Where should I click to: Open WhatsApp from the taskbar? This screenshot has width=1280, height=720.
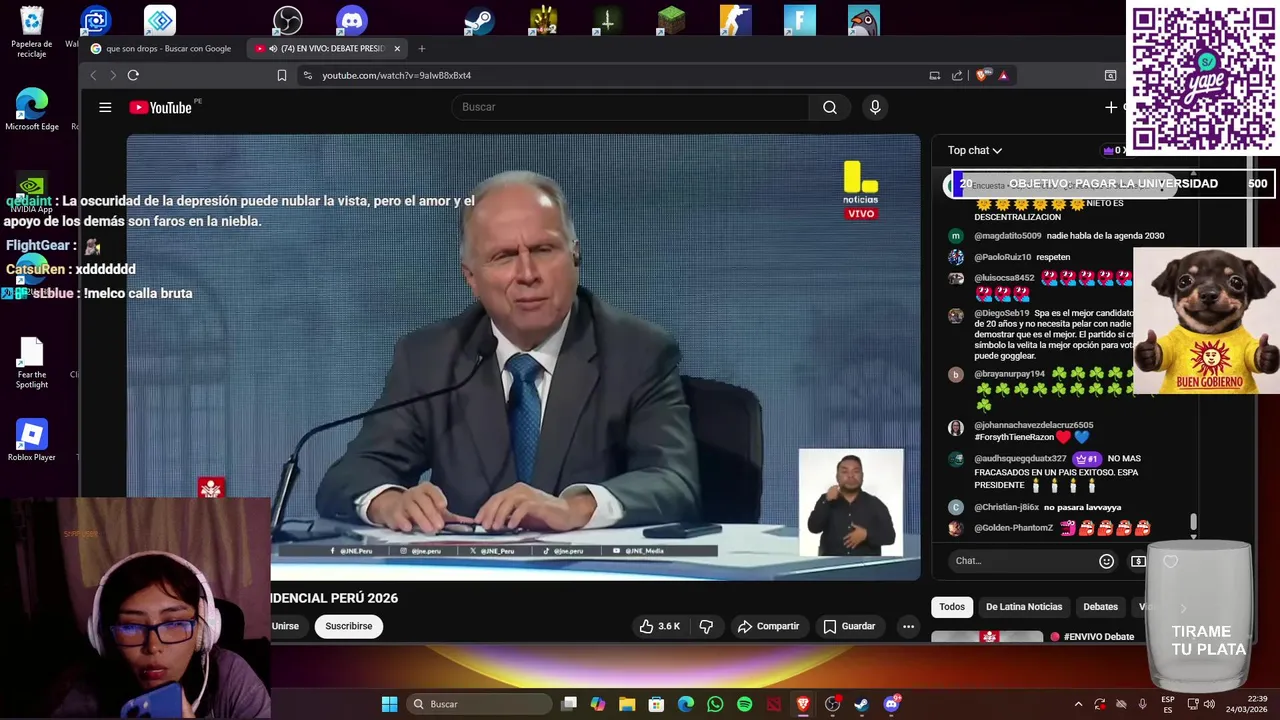[x=715, y=704]
